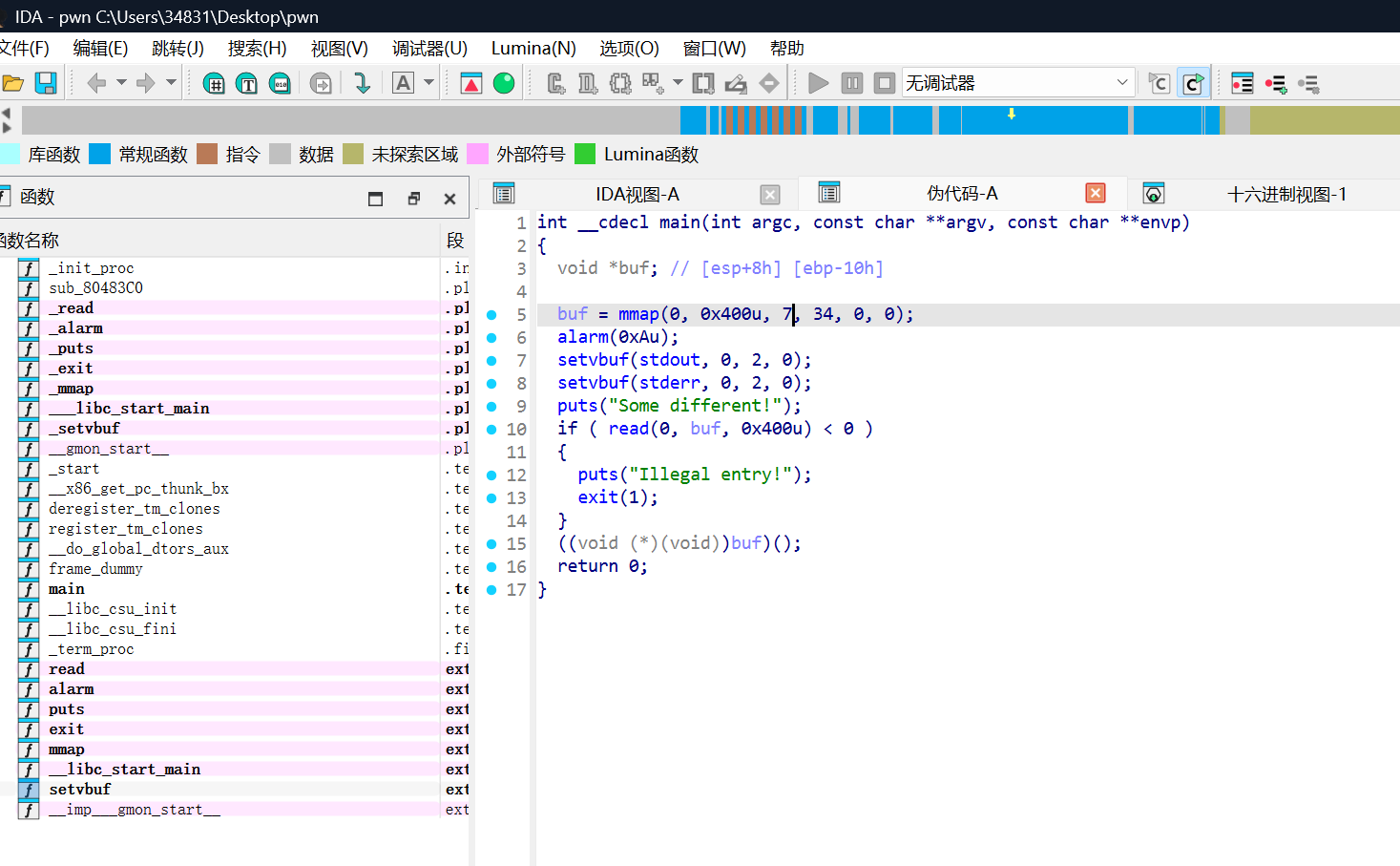Pause the process with pause button
Screen dimensions: 1400x866
click(852, 84)
